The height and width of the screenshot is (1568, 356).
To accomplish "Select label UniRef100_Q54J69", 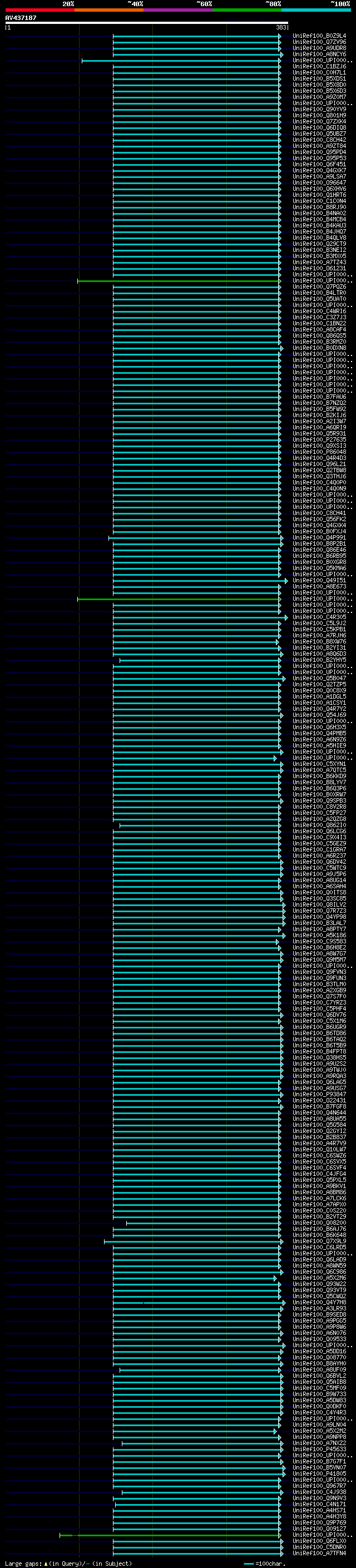I will (319, 715).
